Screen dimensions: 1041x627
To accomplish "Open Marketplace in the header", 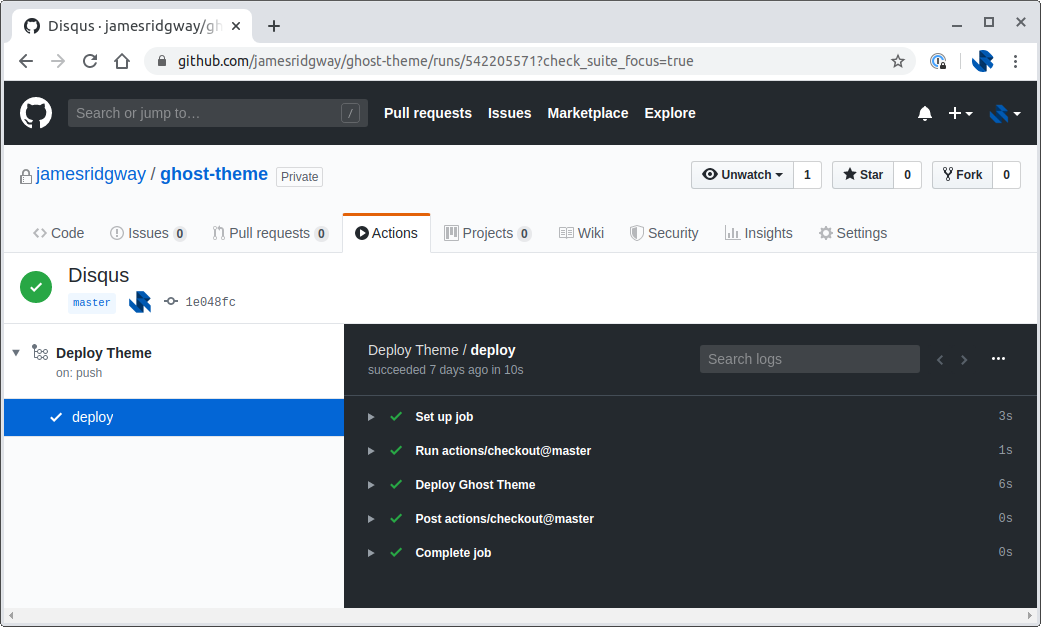I will tap(588, 113).
